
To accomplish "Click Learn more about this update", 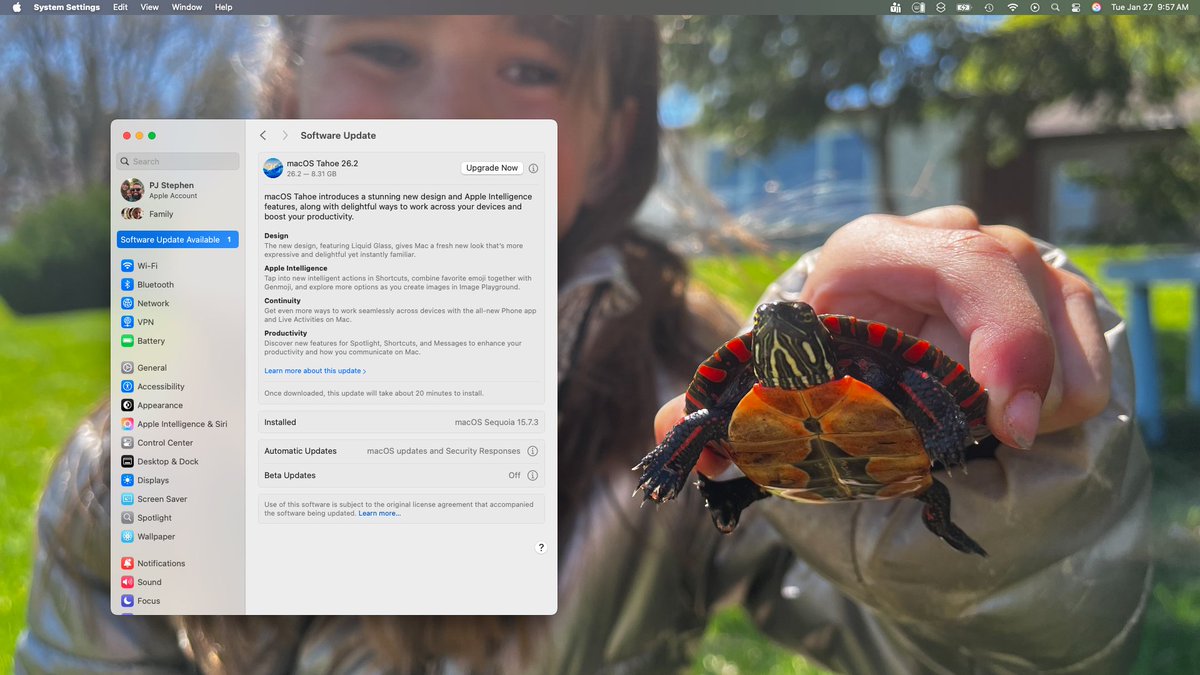I will click(315, 371).
